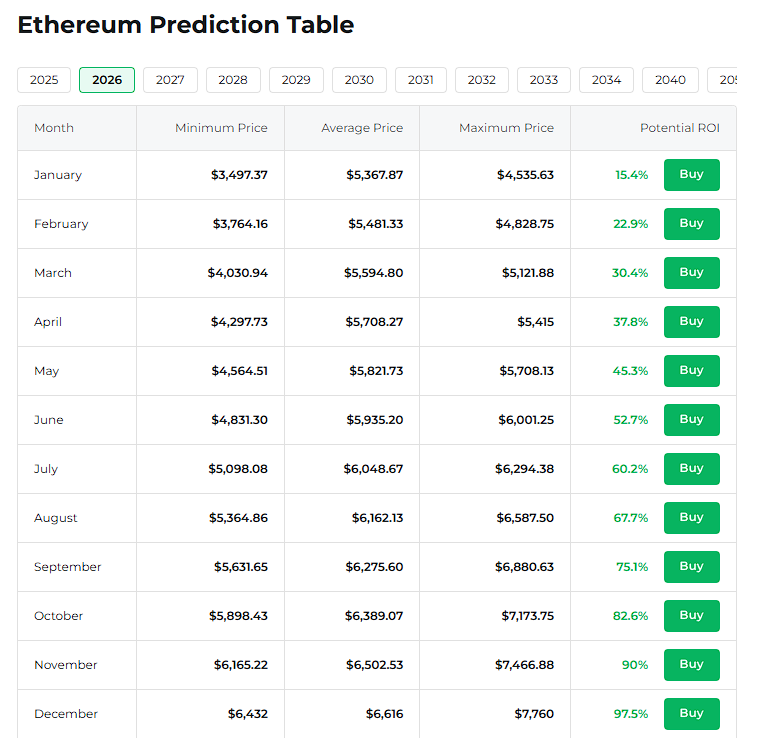Viewport: 781px width, 738px height.
Task: Click Buy for February
Action: (x=691, y=224)
